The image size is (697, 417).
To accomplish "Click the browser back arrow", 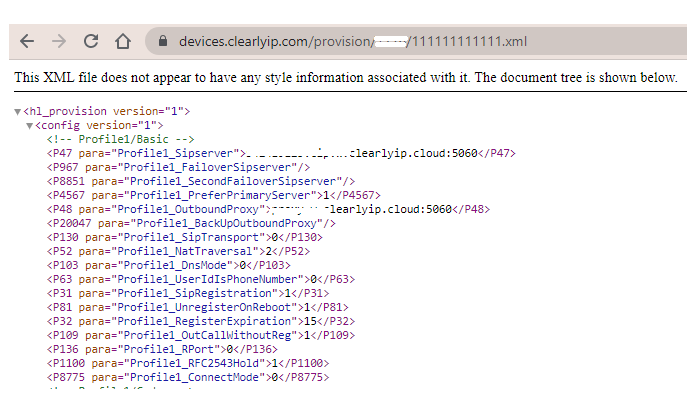I will click(27, 42).
